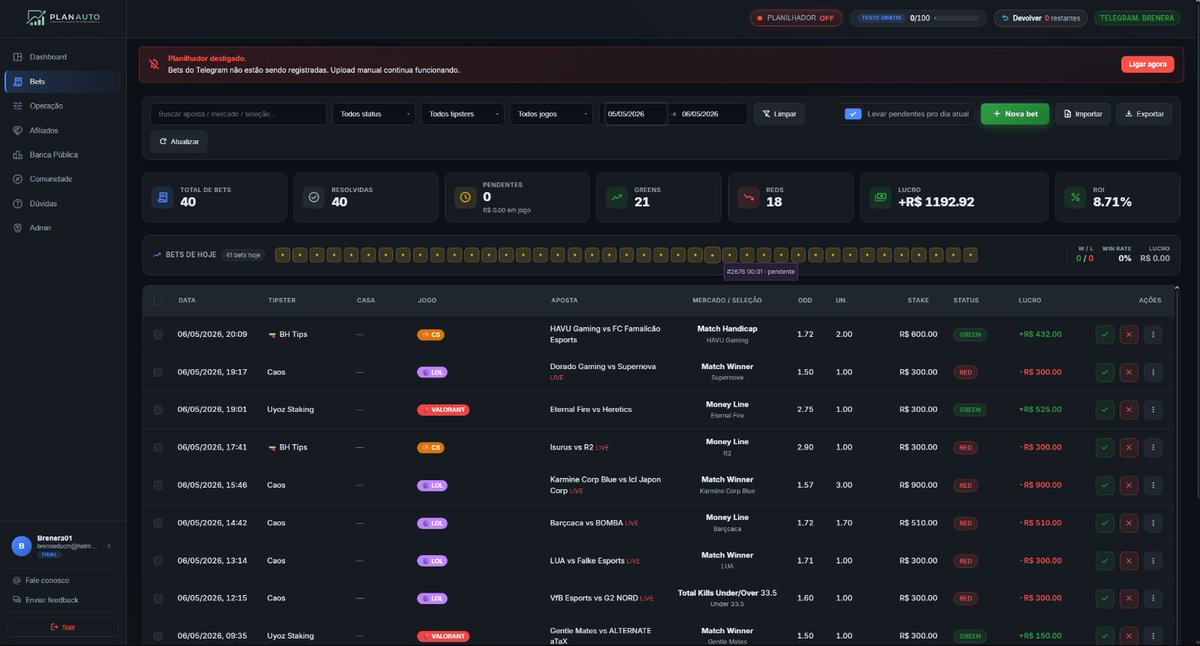
Task: Open the end date picker 06/05/2026
Action: [x=713, y=114]
